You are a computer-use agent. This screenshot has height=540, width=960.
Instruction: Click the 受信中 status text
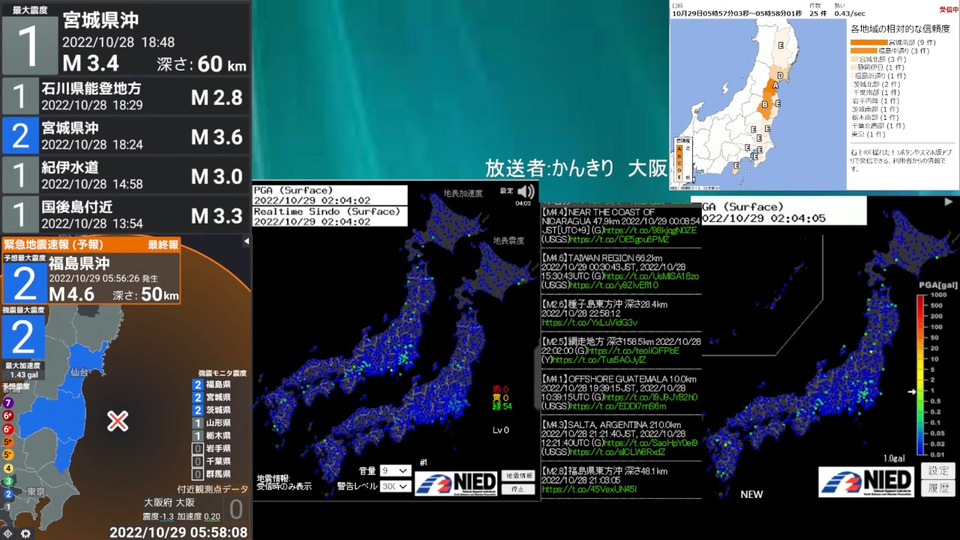tap(948, 10)
